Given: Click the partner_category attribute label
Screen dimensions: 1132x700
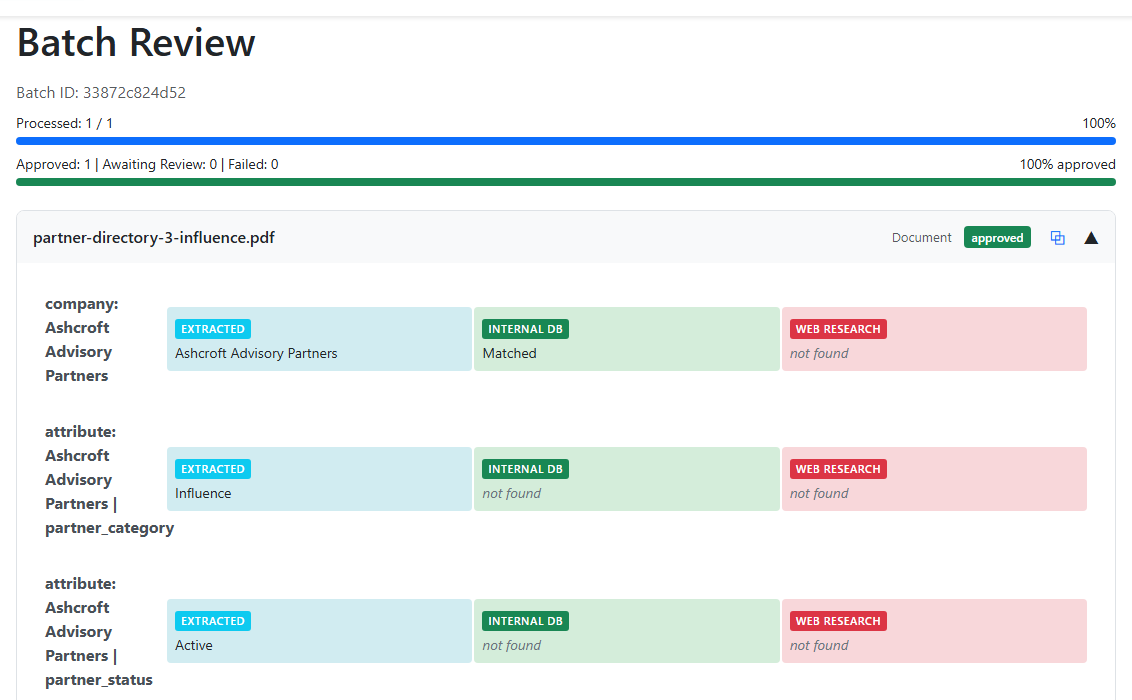Looking at the screenshot, I should pyautogui.click(x=109, y=480).
